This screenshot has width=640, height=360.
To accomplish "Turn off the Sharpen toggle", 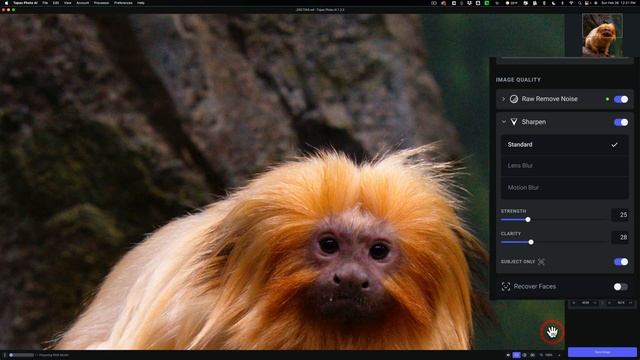I will (x=621, y=122).
